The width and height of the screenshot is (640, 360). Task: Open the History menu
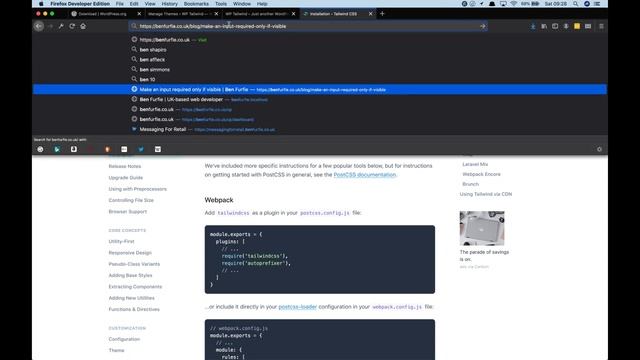(x=169, y=4)
